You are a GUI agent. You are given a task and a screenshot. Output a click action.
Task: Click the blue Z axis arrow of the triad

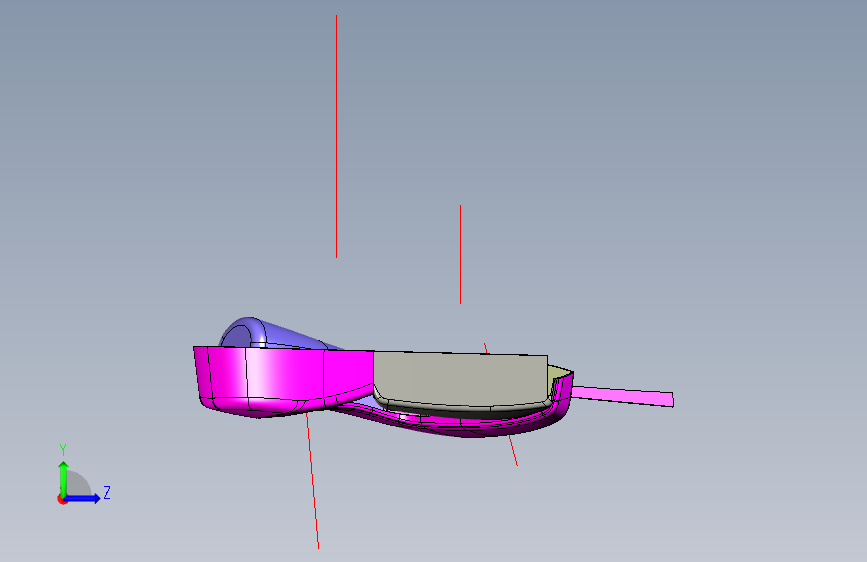83,498
